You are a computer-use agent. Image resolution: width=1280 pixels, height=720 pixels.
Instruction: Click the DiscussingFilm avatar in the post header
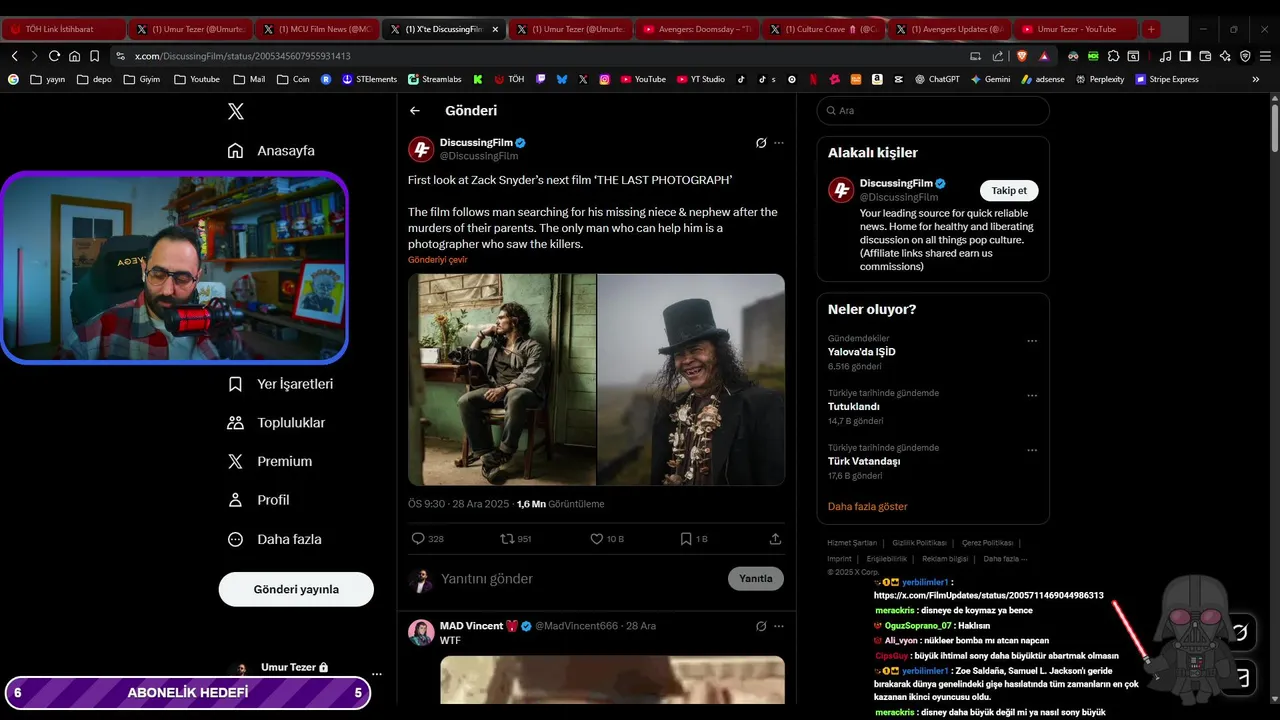(x=421, y=149)
